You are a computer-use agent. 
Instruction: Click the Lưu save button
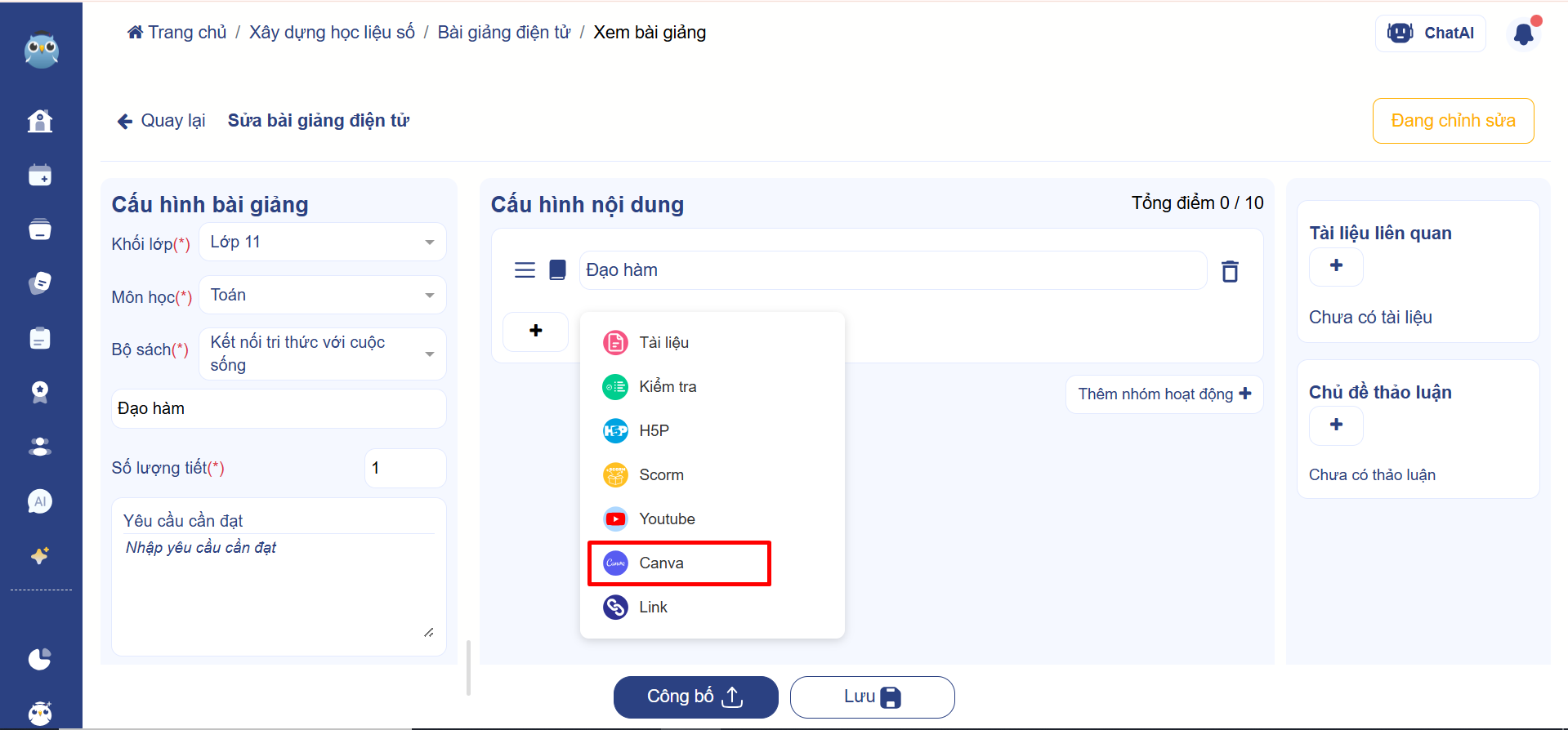coord(872,697)
